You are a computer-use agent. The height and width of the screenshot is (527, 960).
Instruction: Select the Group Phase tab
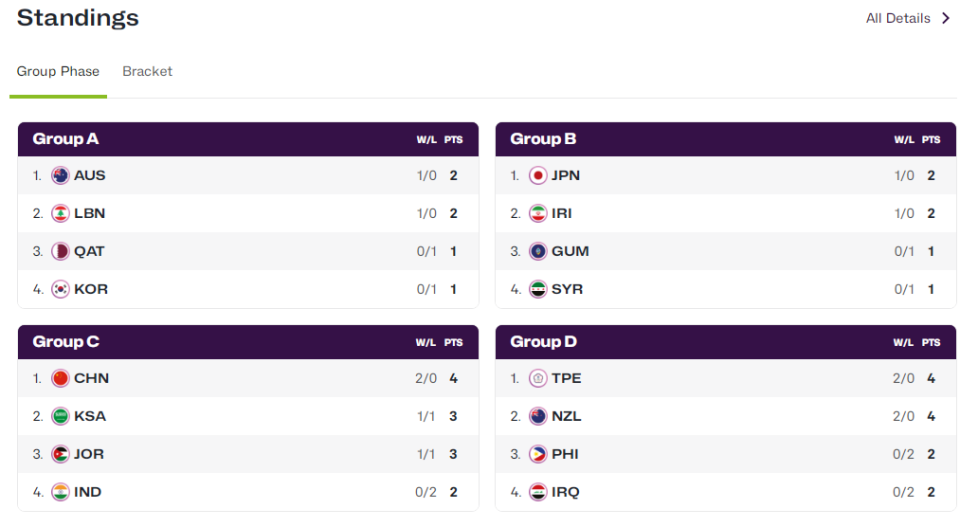click(58, 71)
